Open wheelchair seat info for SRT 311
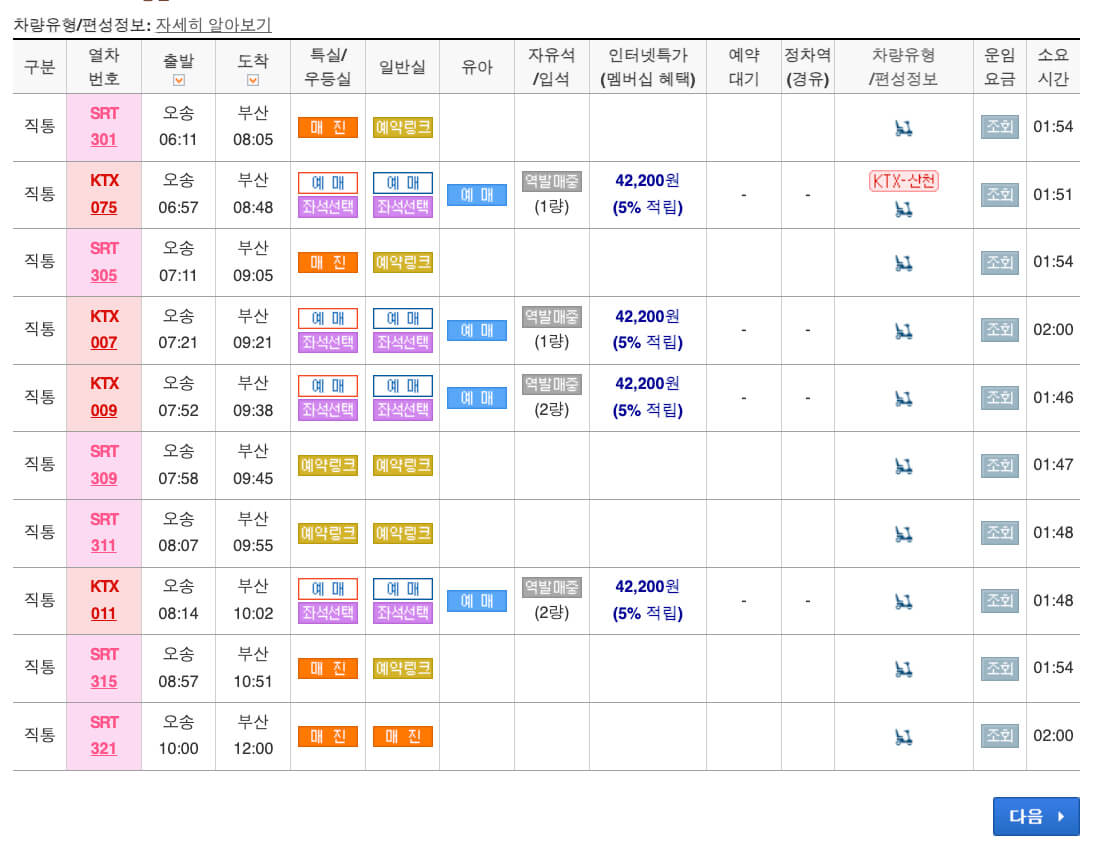1113x851 pixels. tap(903, 534)
